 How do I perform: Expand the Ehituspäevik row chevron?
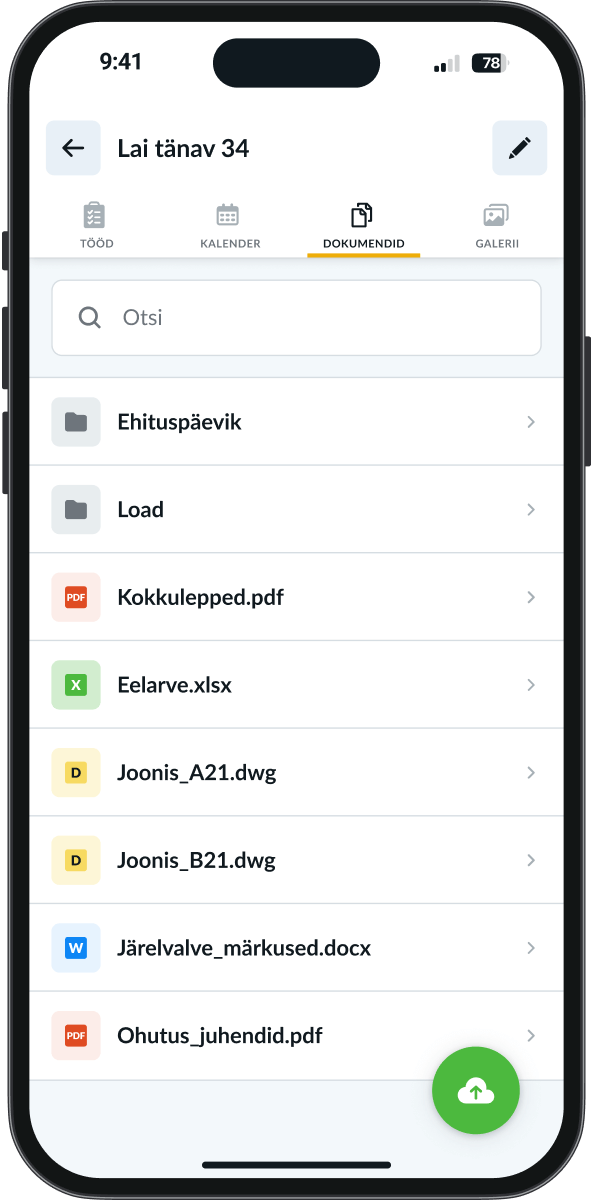pos(531,422)
